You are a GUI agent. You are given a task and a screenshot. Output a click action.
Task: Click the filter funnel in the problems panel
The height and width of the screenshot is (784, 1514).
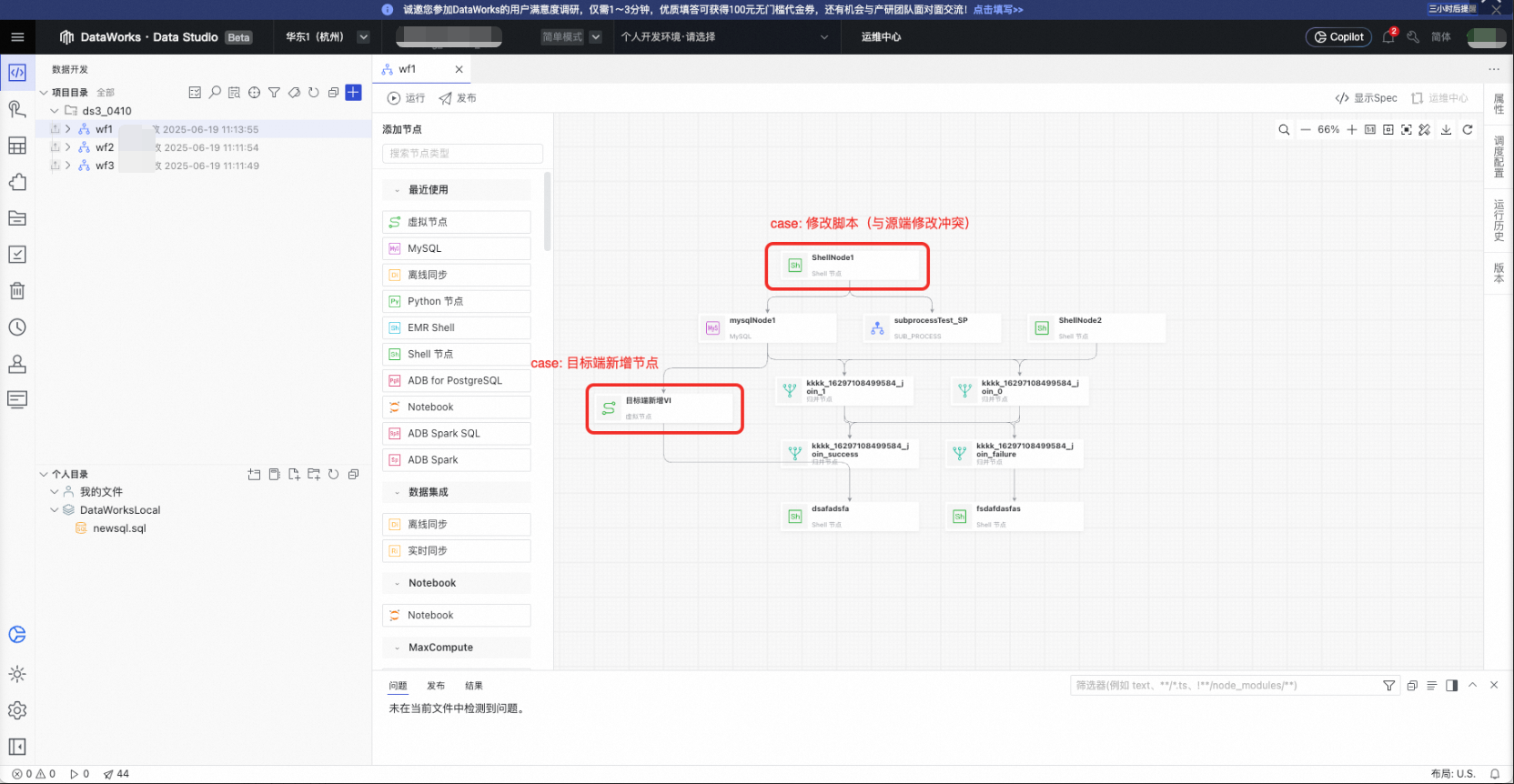point(1388,686)
